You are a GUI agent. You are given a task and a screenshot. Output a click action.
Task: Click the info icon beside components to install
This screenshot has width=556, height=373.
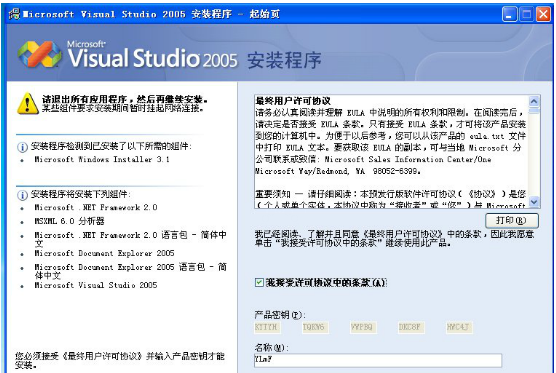[22, 195]
